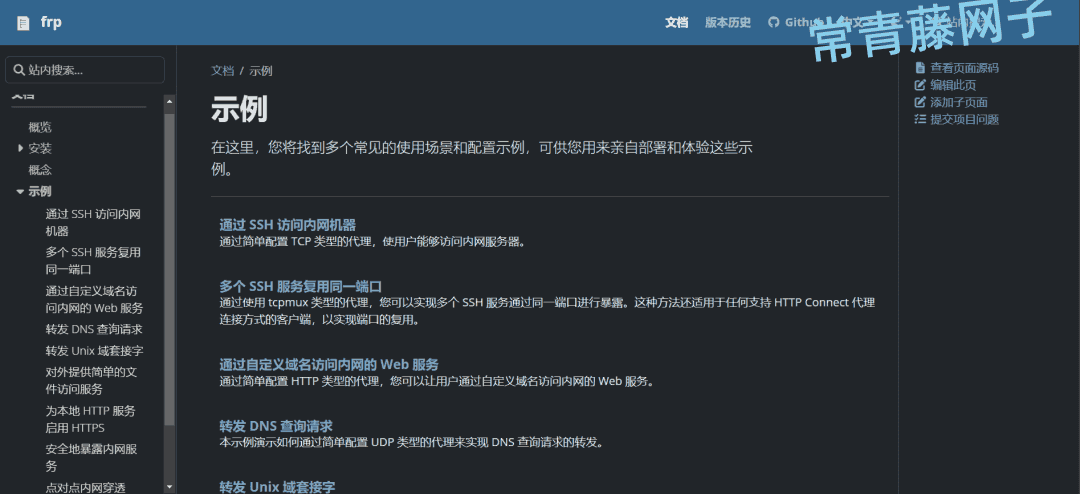The image size is (1080, 494).
Task: Click the 添加子页面 icon
Action: click(920, 102)
